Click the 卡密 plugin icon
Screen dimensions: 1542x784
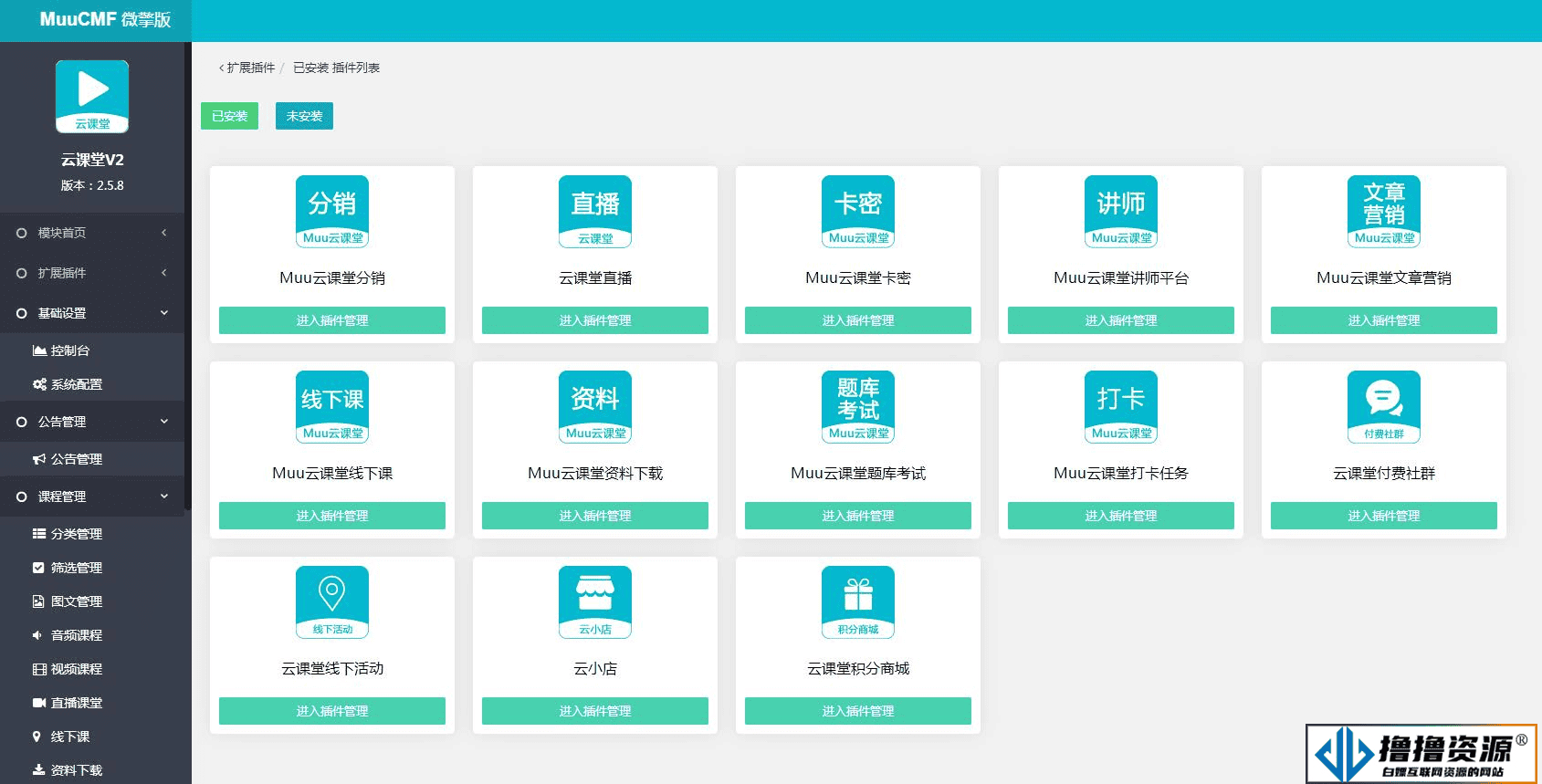coord(858,212)
